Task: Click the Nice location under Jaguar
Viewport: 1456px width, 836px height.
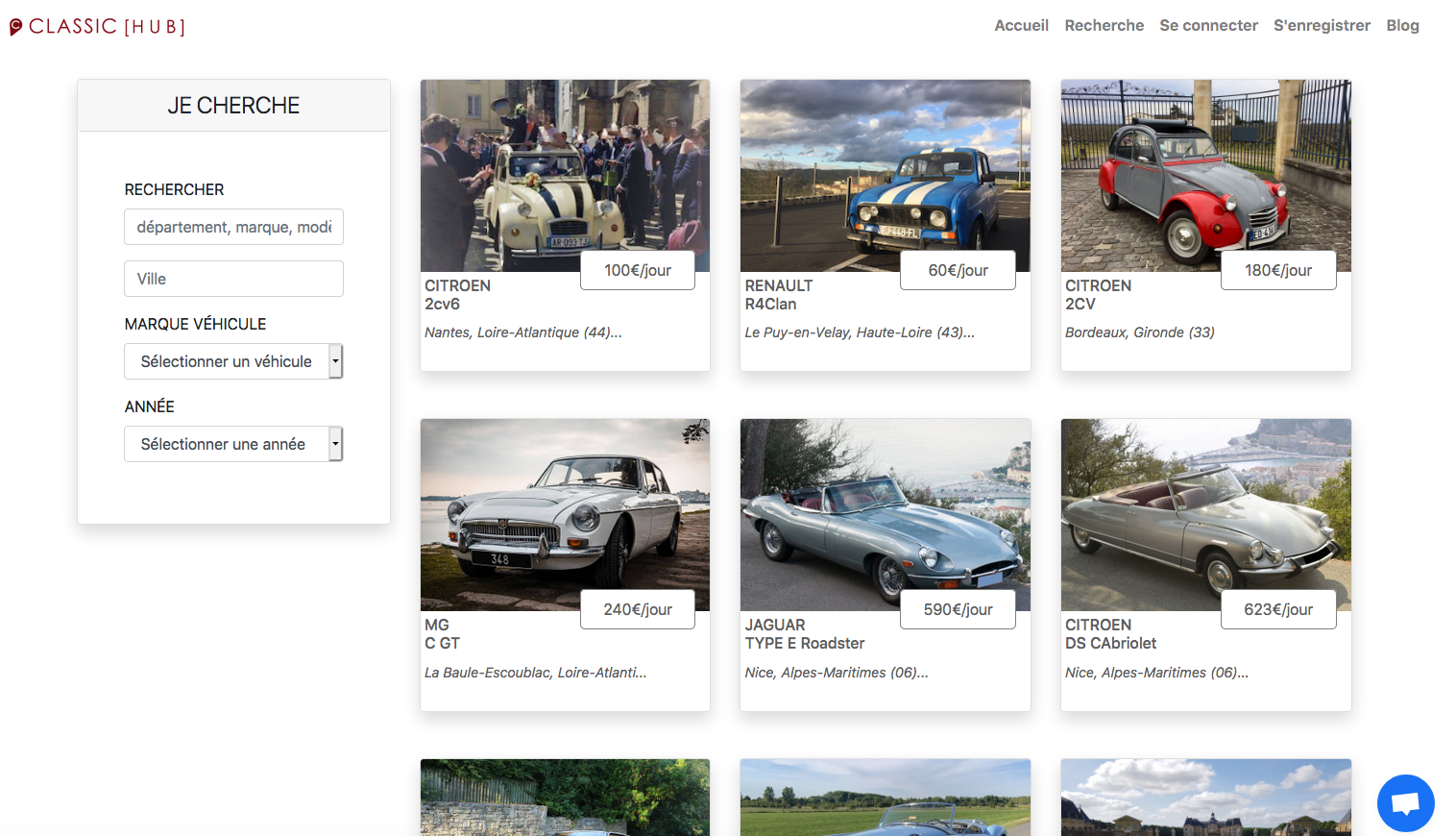Action: pos(837,673)
